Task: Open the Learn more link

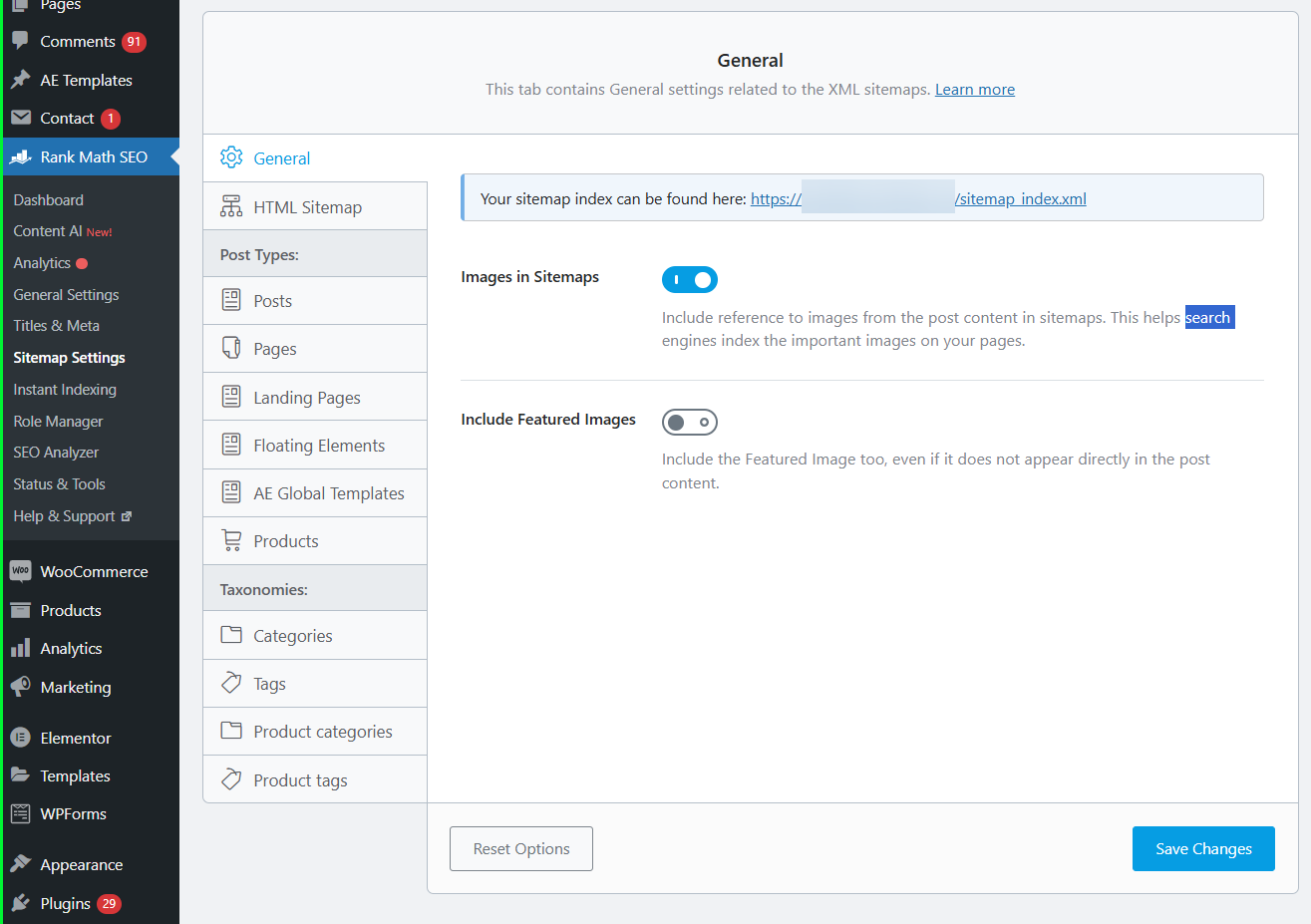Action: click(975, 90)
